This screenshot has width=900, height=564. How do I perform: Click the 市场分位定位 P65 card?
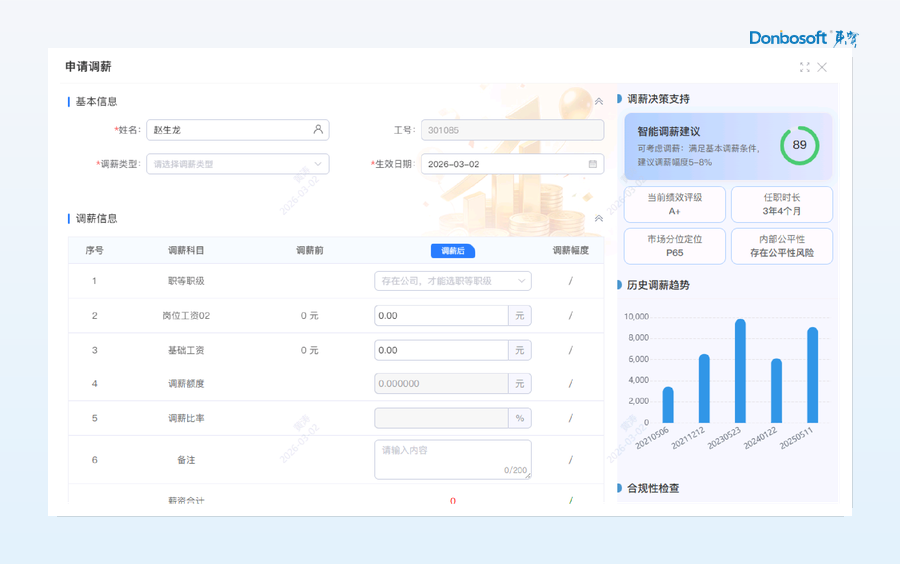click(x=674, y=246)
